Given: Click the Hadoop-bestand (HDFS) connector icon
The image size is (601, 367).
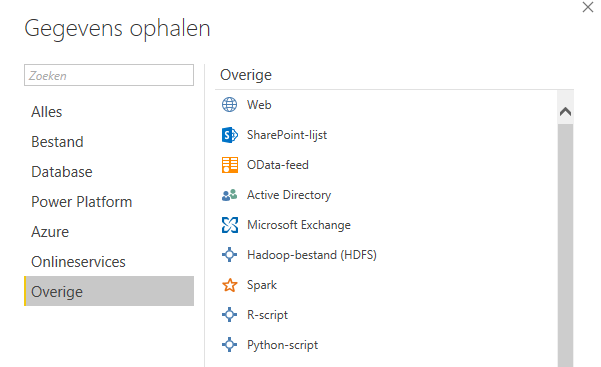Looking at the screenshot, I should tap(229, 255).
